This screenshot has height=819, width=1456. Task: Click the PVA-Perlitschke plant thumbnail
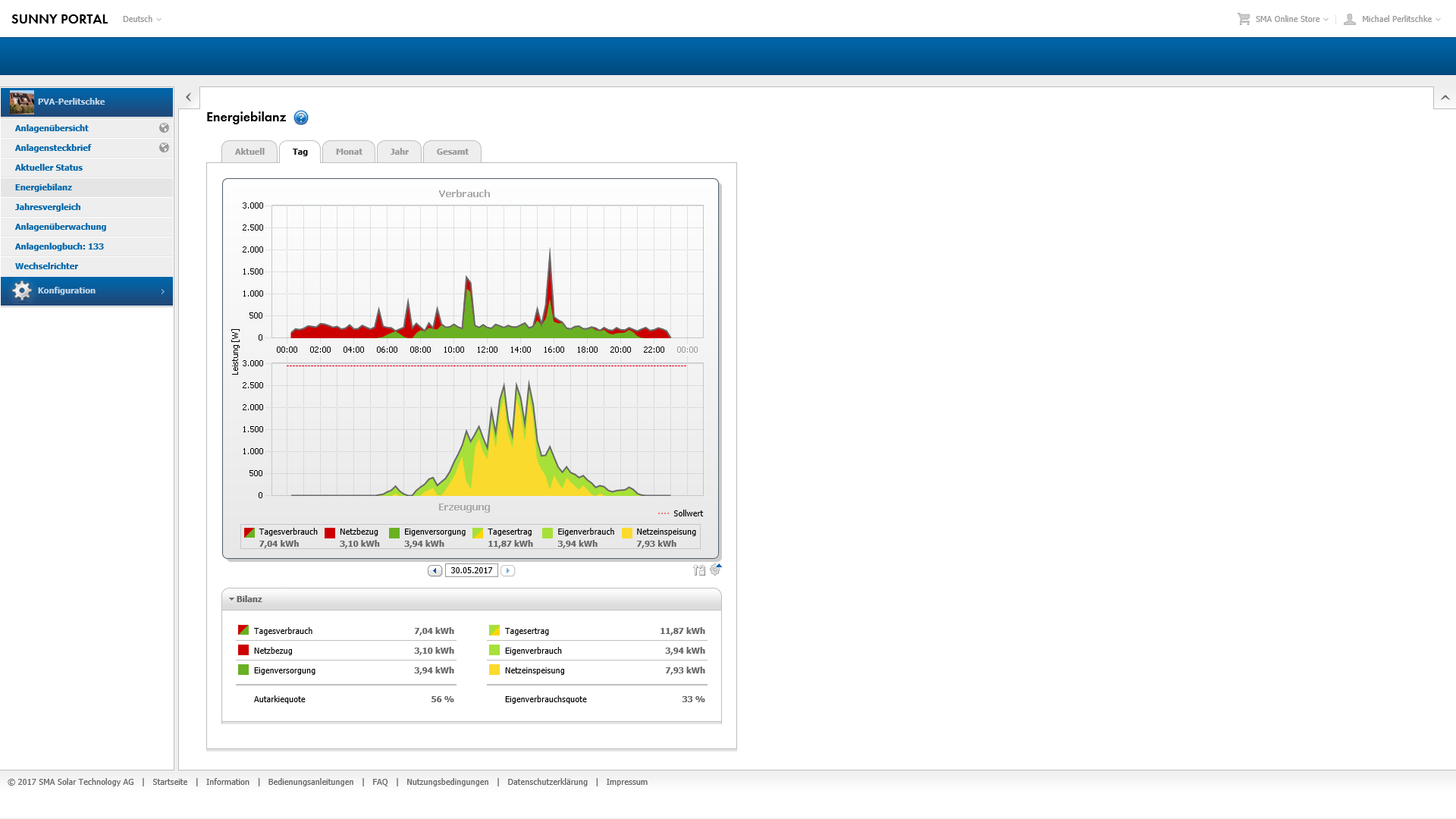click(22, 102)
